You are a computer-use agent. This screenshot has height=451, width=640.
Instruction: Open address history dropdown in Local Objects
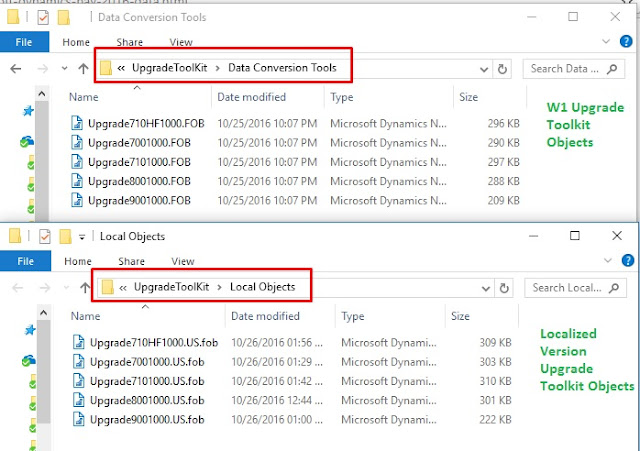[x=486, y=289]
